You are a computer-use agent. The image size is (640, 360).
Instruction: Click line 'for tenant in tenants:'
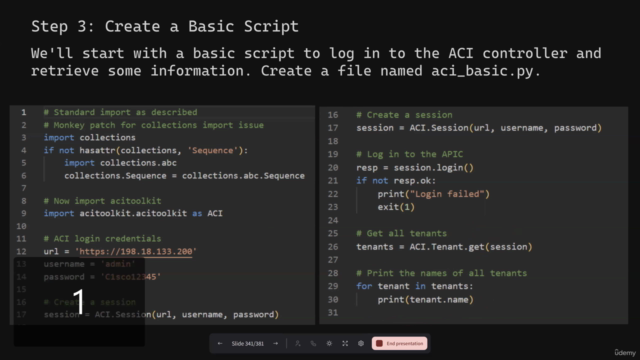(x=415, y=286)
